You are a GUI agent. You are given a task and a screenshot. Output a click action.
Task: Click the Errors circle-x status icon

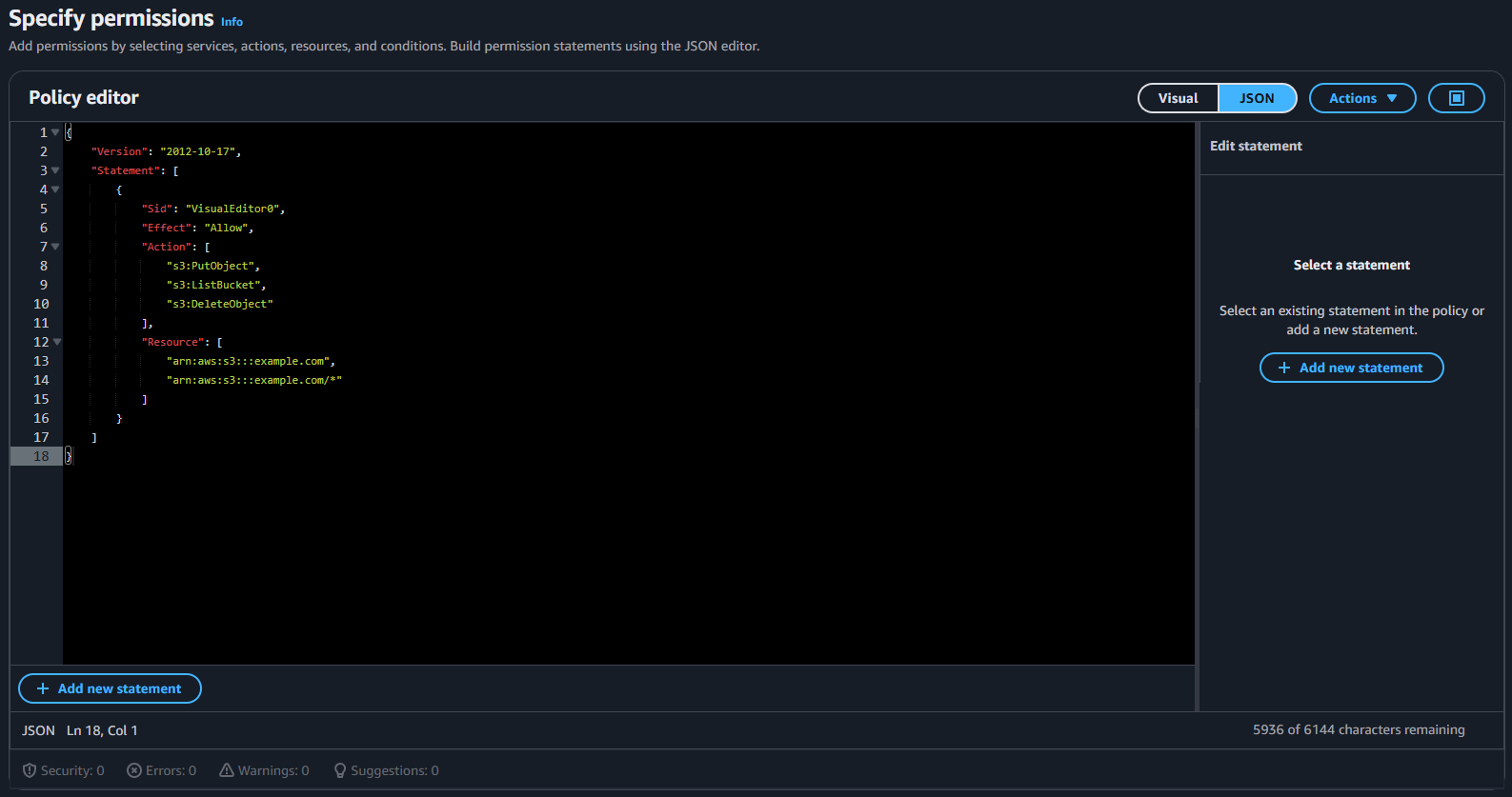click(x=134, y=770)
